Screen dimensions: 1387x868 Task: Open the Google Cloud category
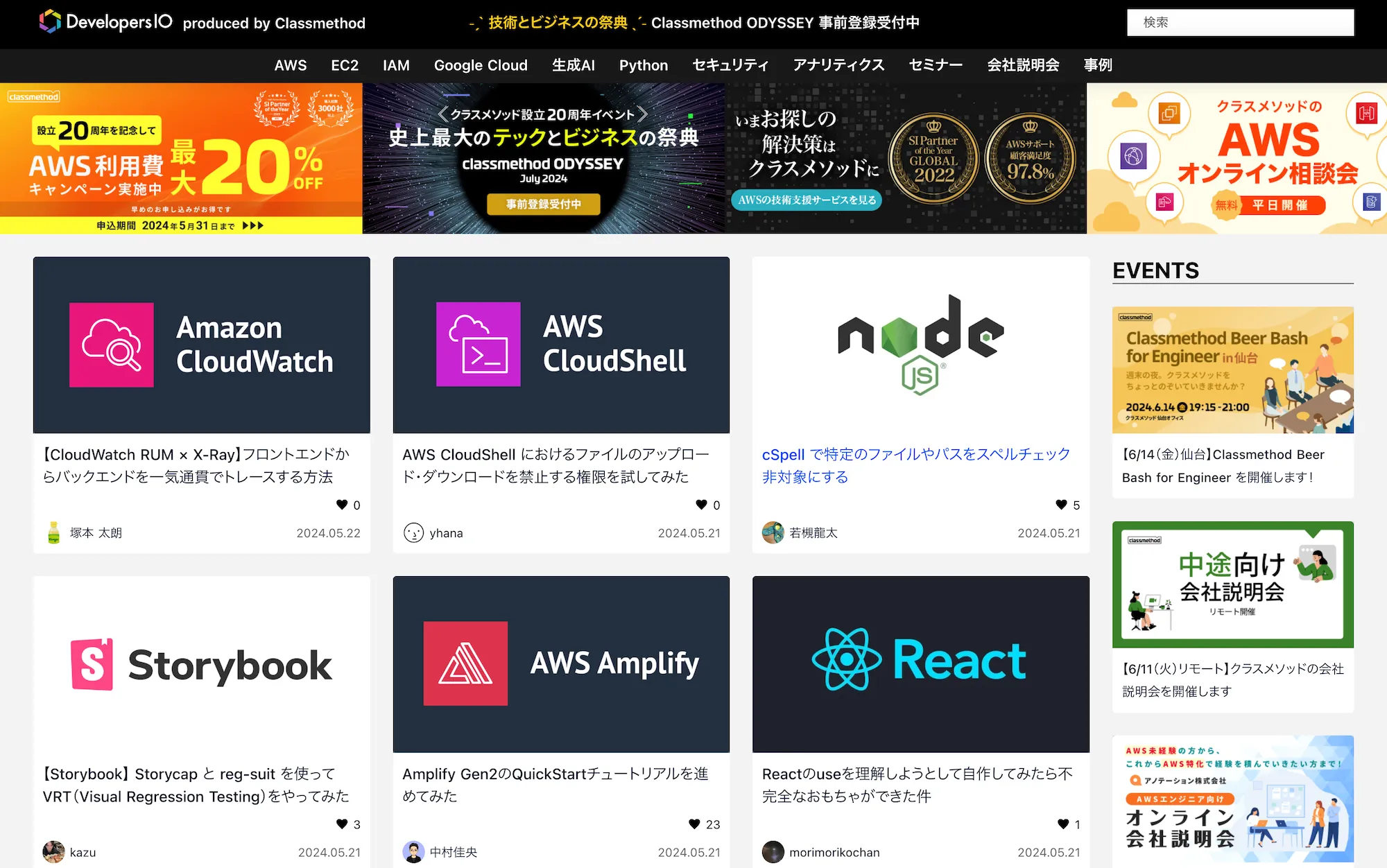481,65
